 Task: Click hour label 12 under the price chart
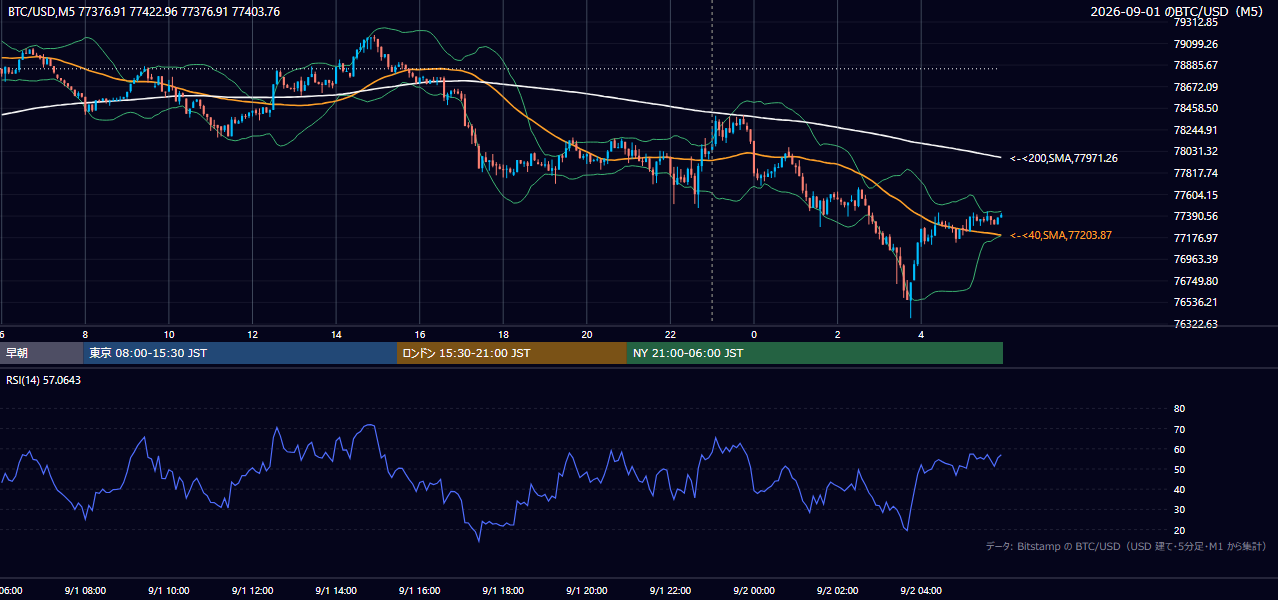(253, 334)
